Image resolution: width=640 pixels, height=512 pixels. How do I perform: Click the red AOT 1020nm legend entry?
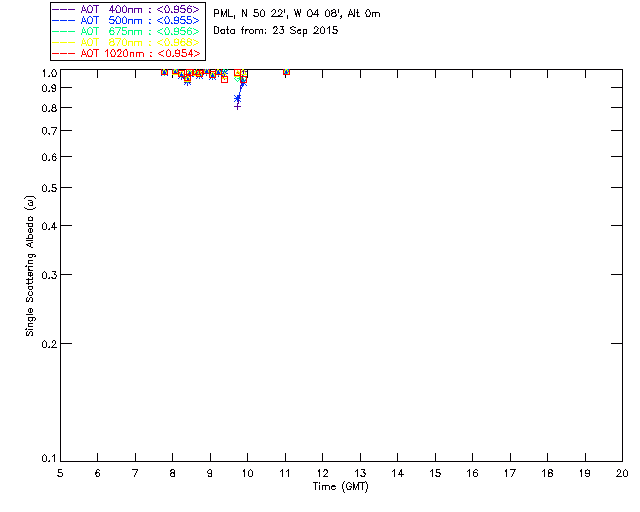click(x=126, y=53)
